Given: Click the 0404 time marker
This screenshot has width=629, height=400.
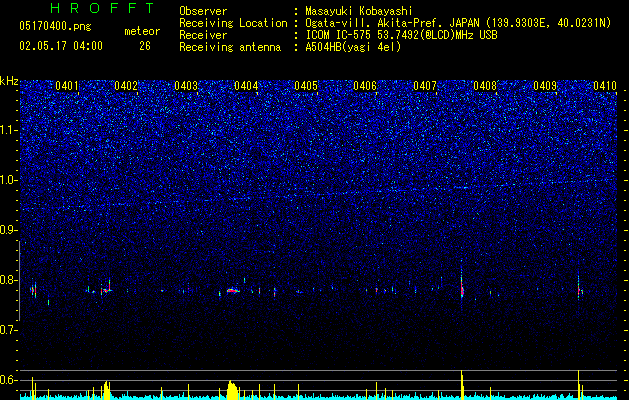Looking at the screenshot, I should (x=246, y=86).
